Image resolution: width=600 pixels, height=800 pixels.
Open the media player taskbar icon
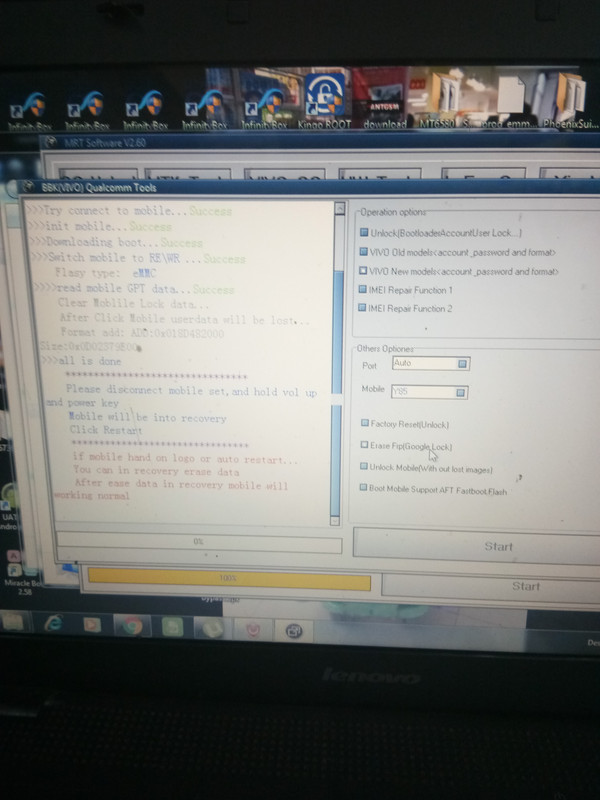[92, 624]
